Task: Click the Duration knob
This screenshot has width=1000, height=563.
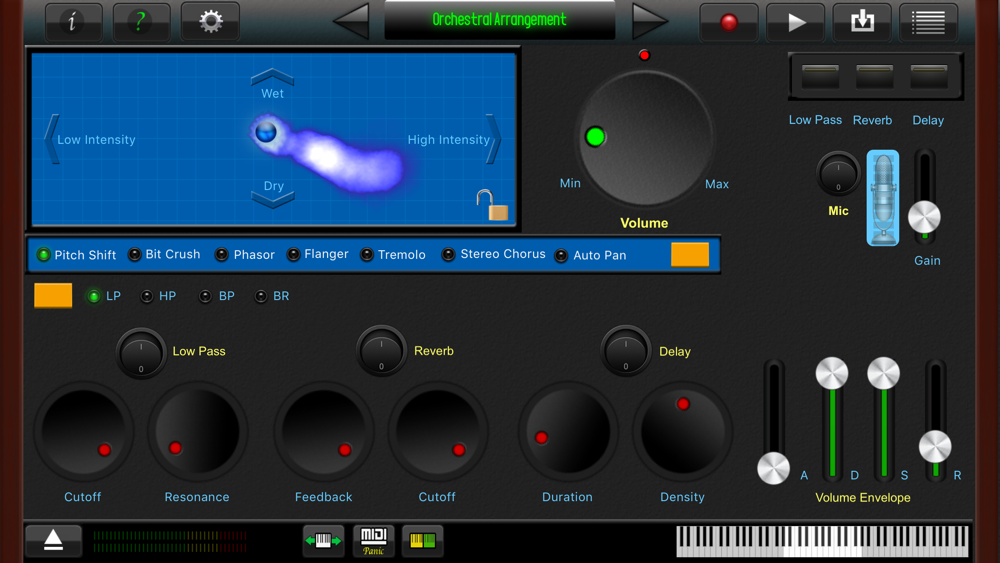Action: [x=568, y=432]
